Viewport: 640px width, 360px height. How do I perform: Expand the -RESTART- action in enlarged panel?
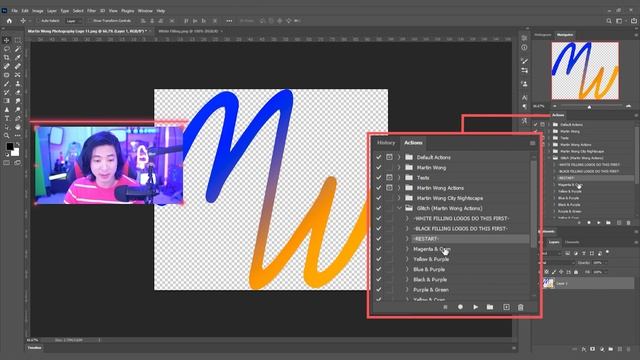click(x=407, y=239)
